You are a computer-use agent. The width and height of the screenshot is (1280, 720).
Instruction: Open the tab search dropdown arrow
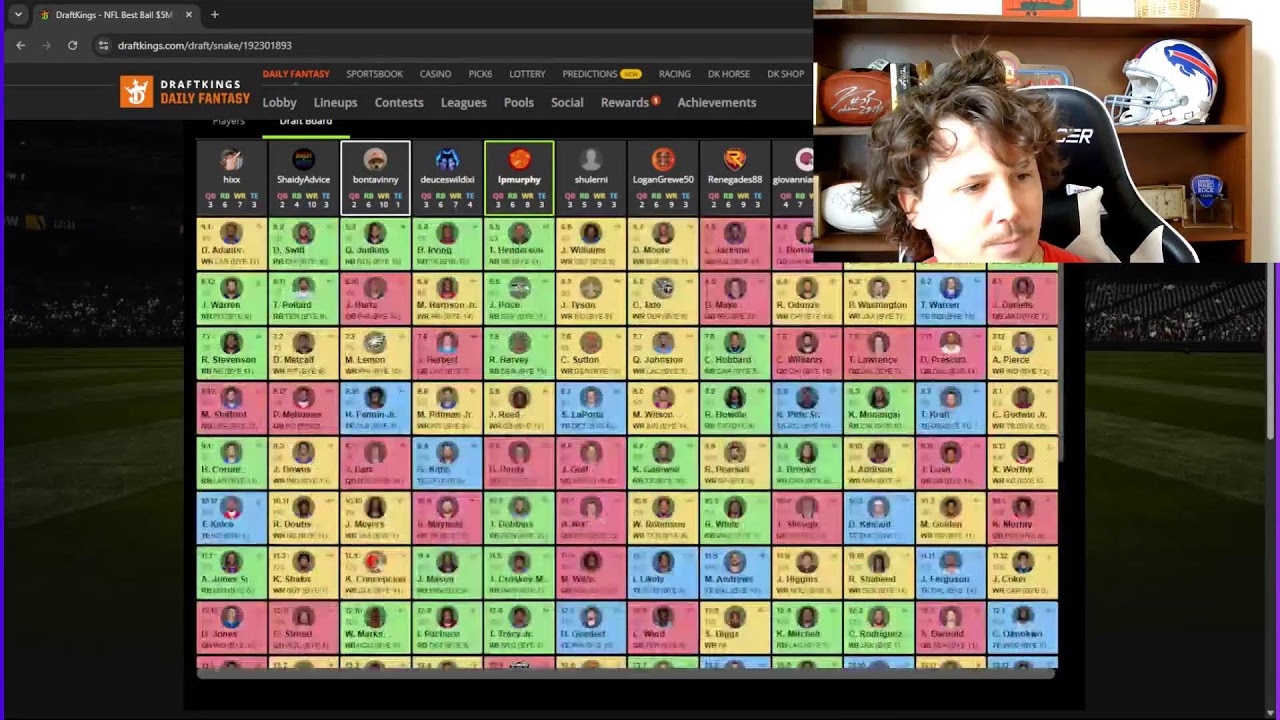[18, 15]
